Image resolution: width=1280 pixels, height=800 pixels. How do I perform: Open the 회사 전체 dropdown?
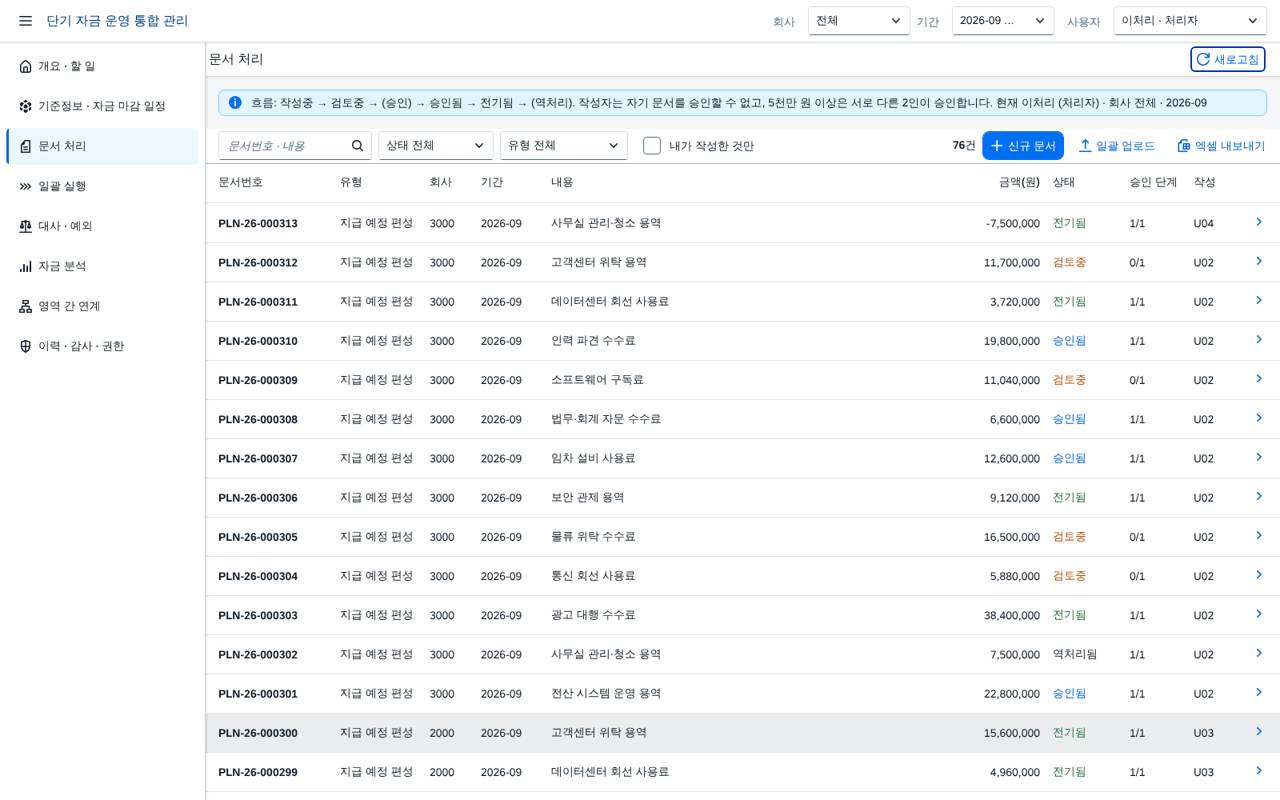[859, 21]
